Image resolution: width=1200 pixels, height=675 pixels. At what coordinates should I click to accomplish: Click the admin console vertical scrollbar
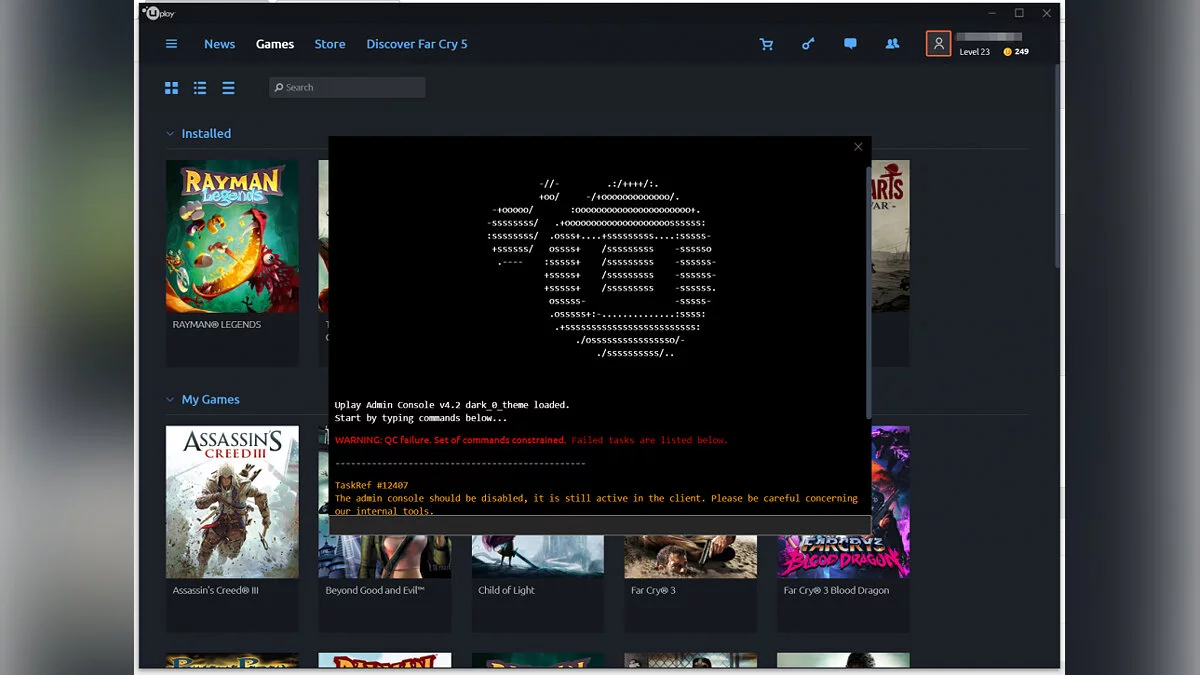867,290
